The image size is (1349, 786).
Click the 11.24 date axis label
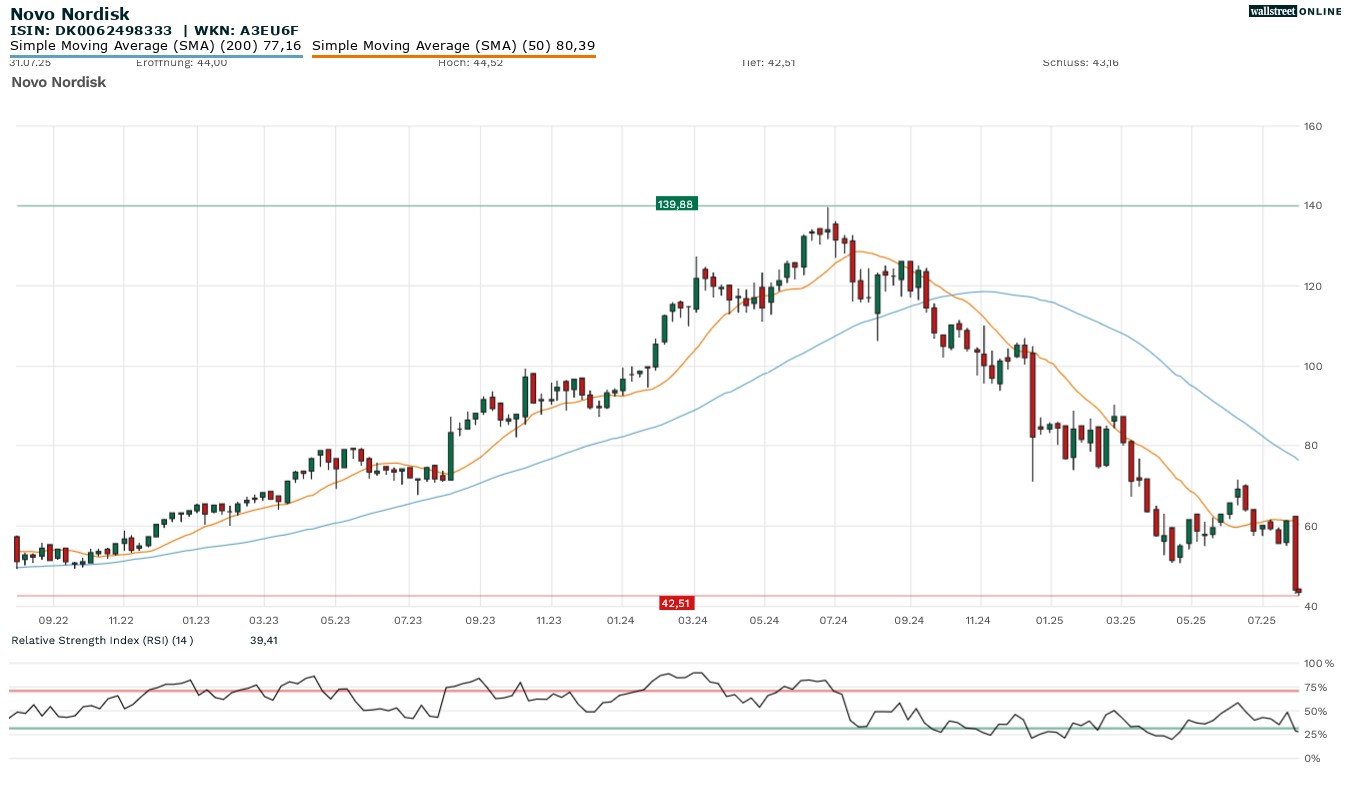click(978, 621)
